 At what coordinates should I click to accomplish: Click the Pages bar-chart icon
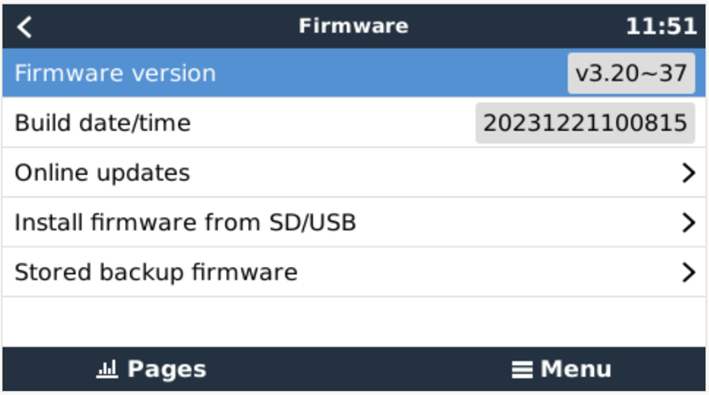click(x=107, y=369)
